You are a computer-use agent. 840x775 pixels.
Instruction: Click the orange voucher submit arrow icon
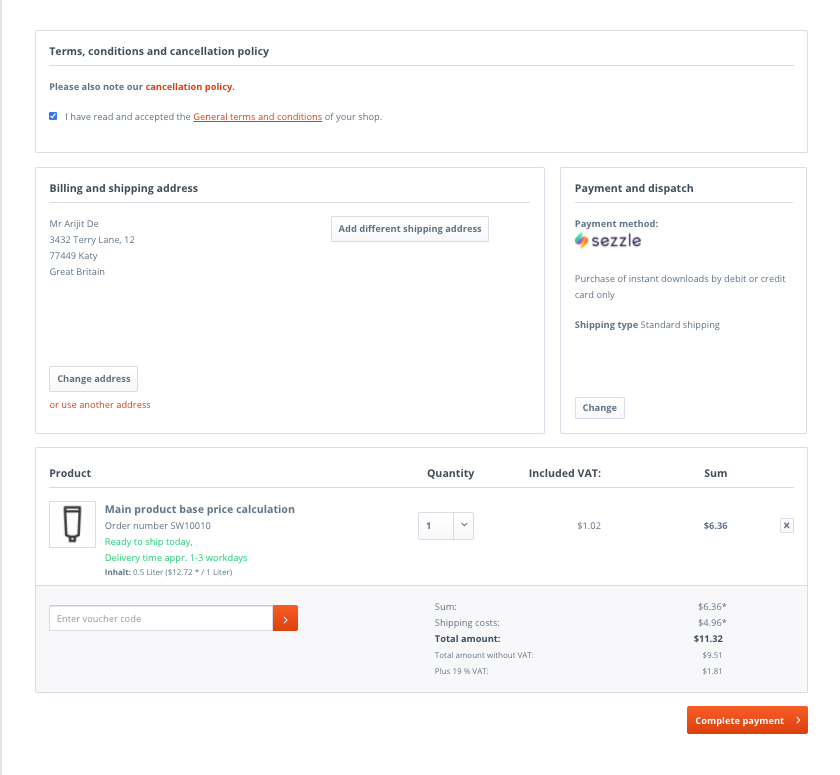tap(285, 618)
